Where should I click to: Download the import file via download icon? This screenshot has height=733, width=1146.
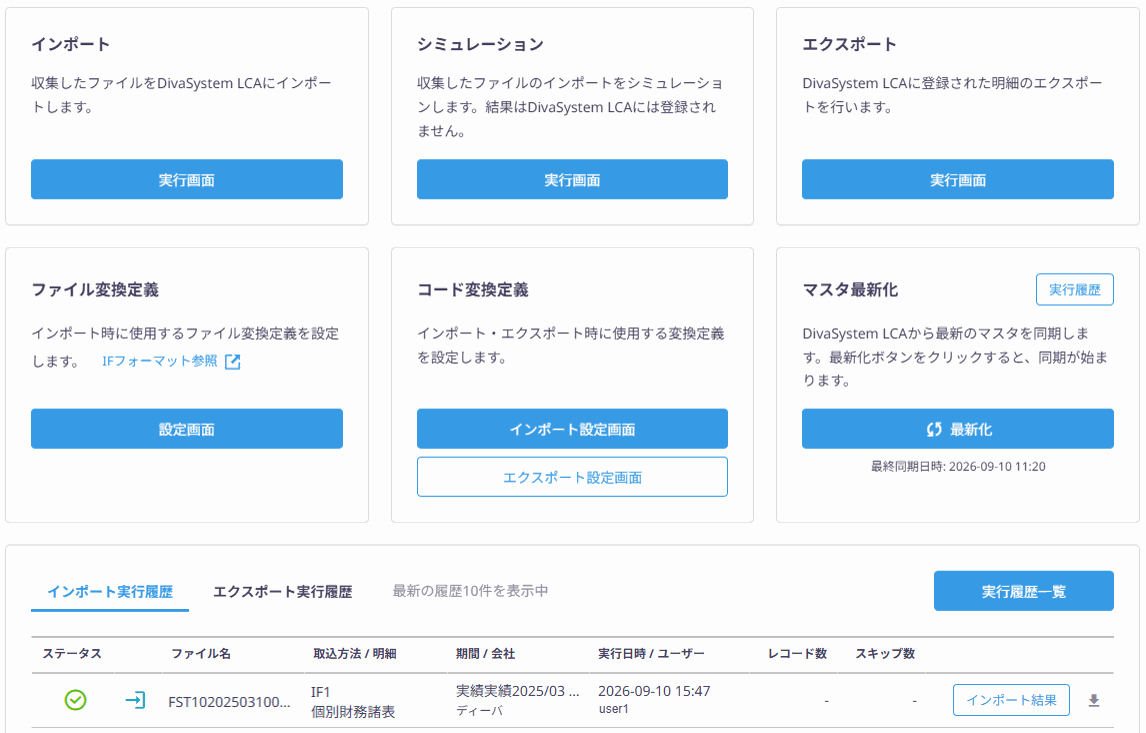coord(1093,700)
